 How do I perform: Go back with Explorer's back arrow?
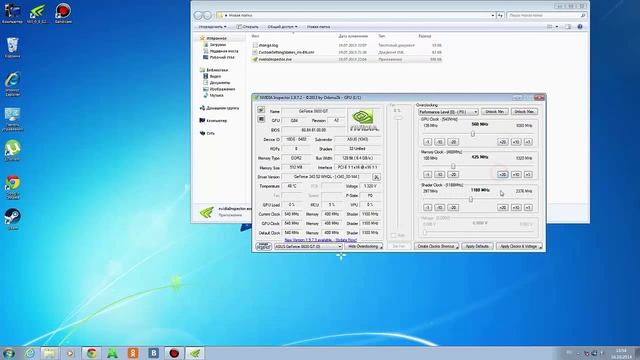(x=198, y=16)
